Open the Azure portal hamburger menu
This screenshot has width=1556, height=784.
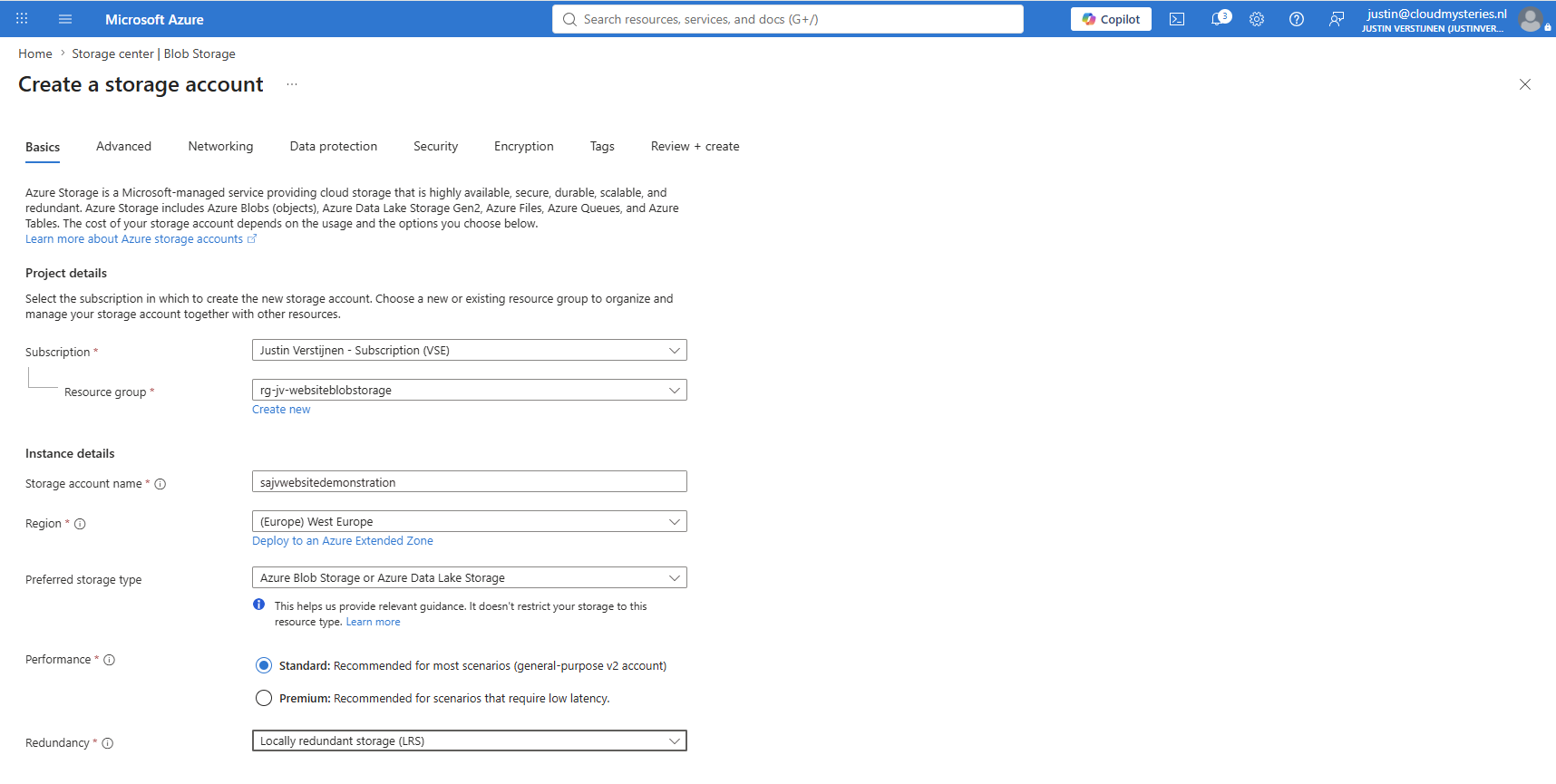[x=65, y=19]
